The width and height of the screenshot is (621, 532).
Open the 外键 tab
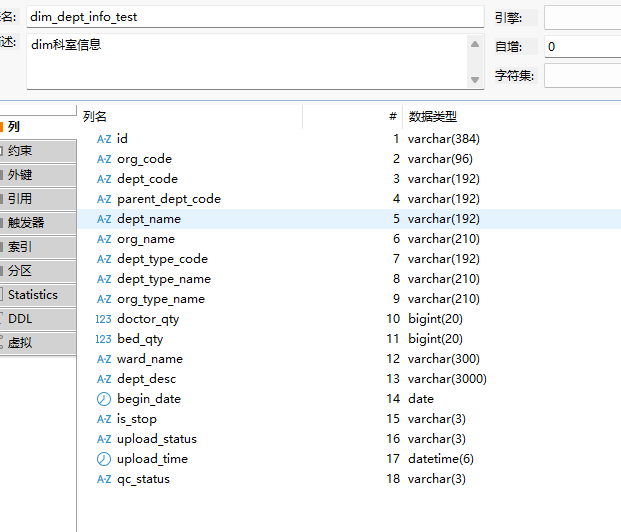point(37,175)
